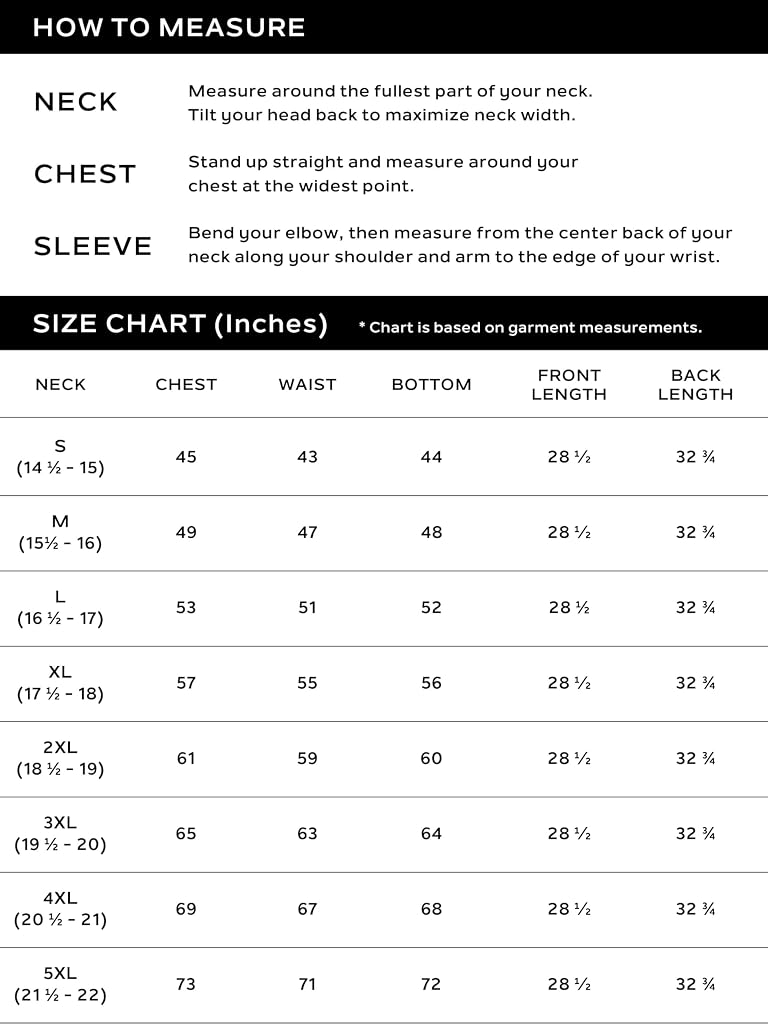The image size is (768, 1024).
Task: Click the BOTTOM column header
Action: click(x=432, y=385)
